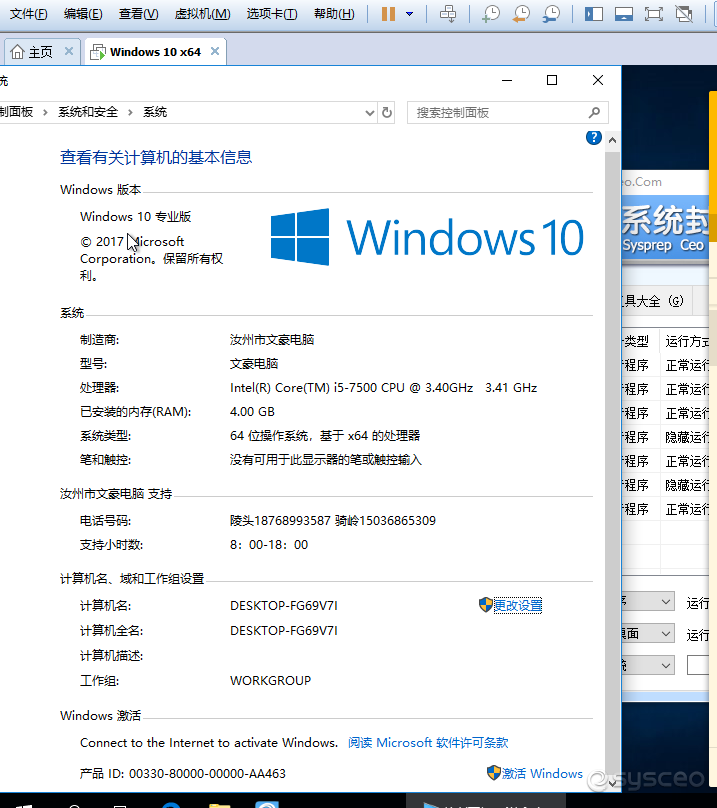Open the snapshot manager wrench-clock icon
This screenshot has width=717, height=808.
pos(552,14)
